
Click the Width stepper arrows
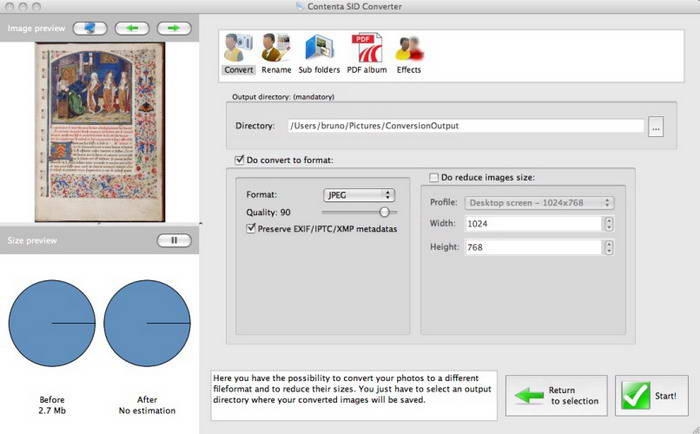(609, 224)
